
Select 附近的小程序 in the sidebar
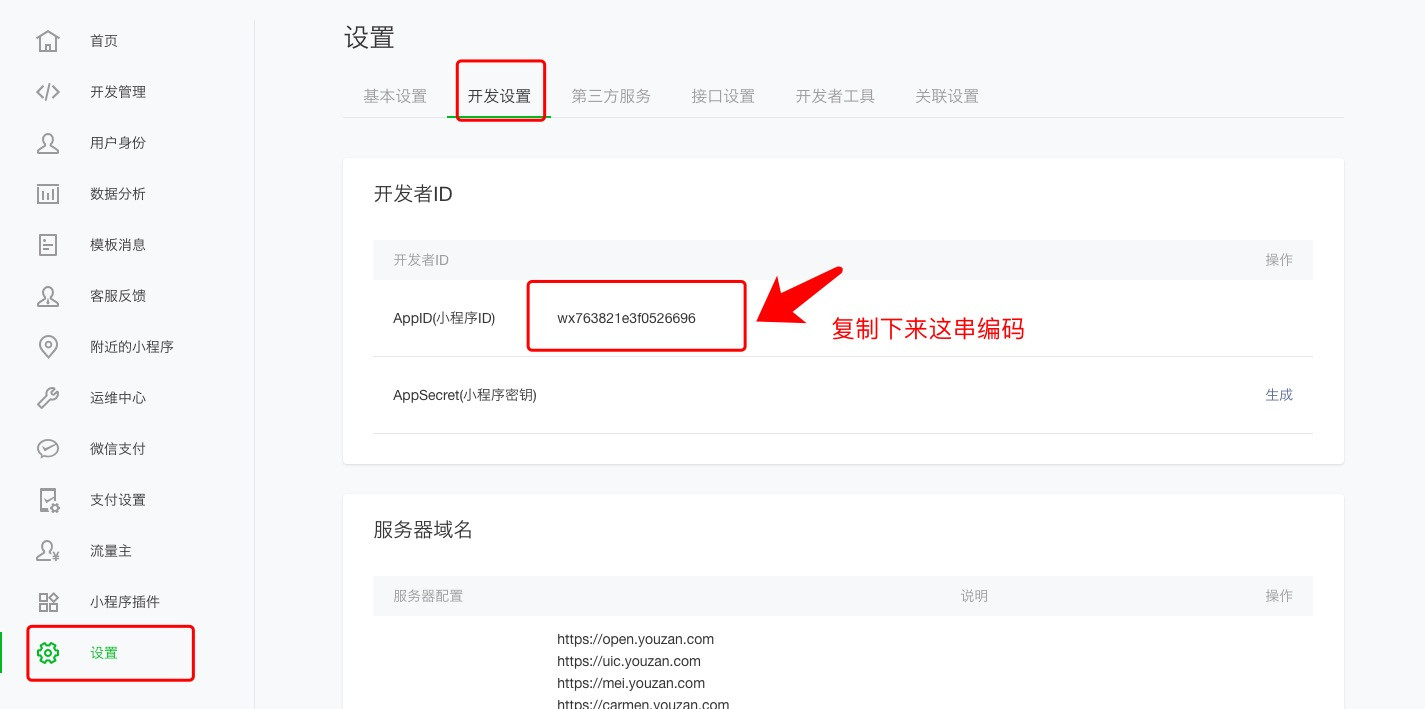click(x=132, y=347)
